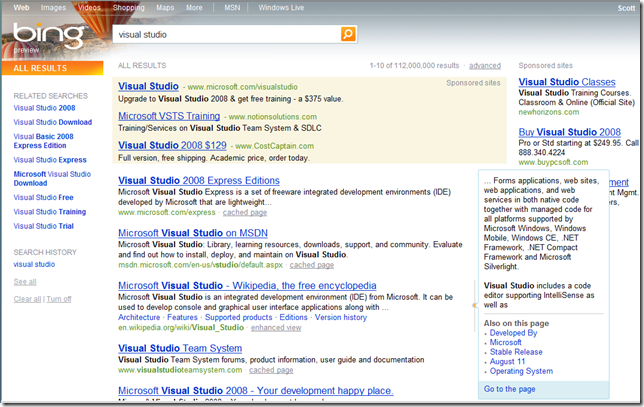Click 'Clear all' search history
Image resolution: width=644 pixels, height=407 pixels.
pos(27,299)
